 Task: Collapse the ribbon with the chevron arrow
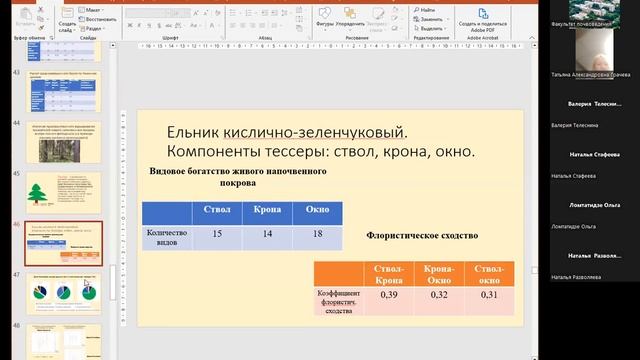pyautogui.click(x=532, y=38)
